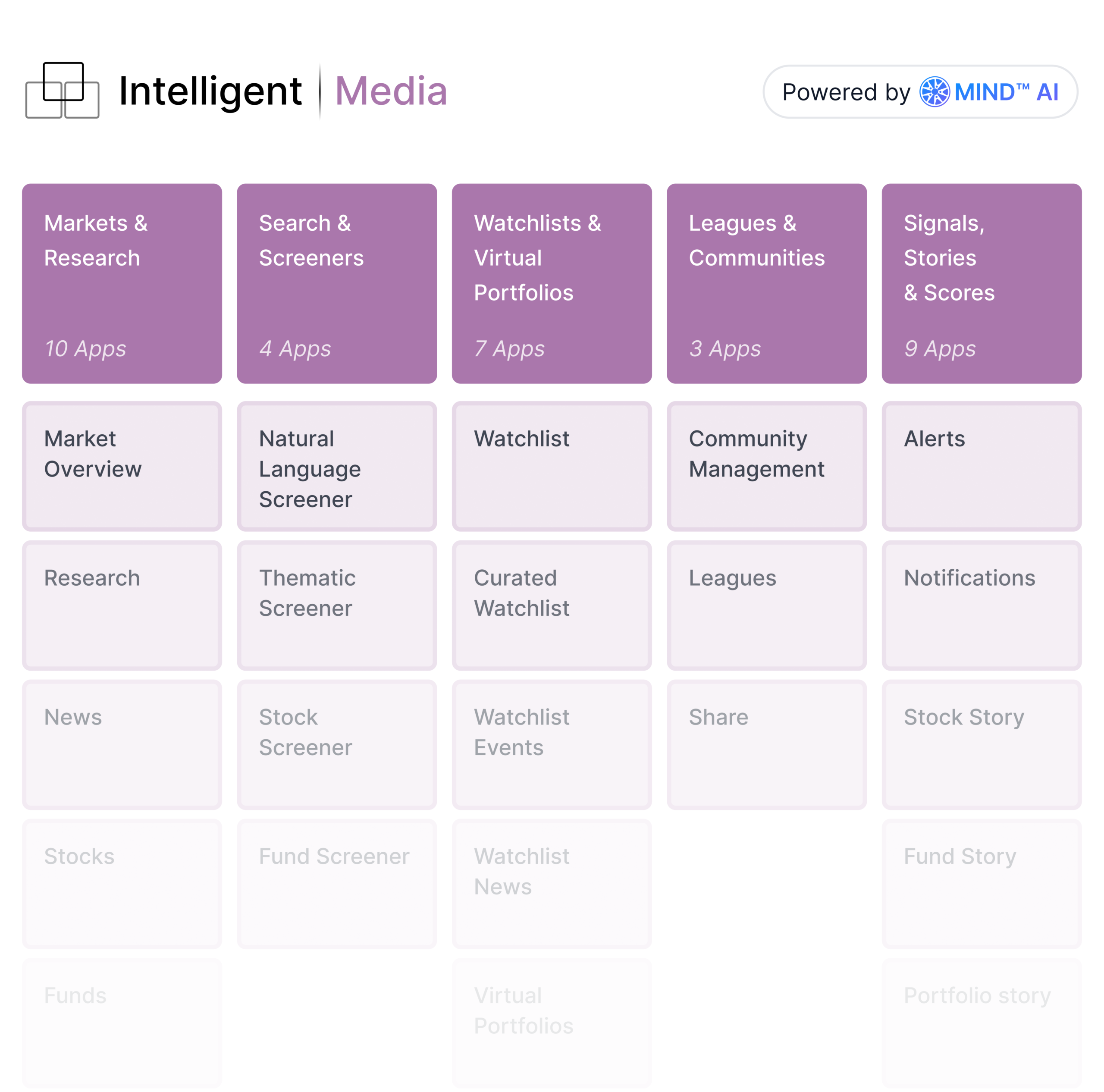Open Watchlists & Virtual Portfolios category
This screenshot has width=1104, height=1092.
[552, 283]
